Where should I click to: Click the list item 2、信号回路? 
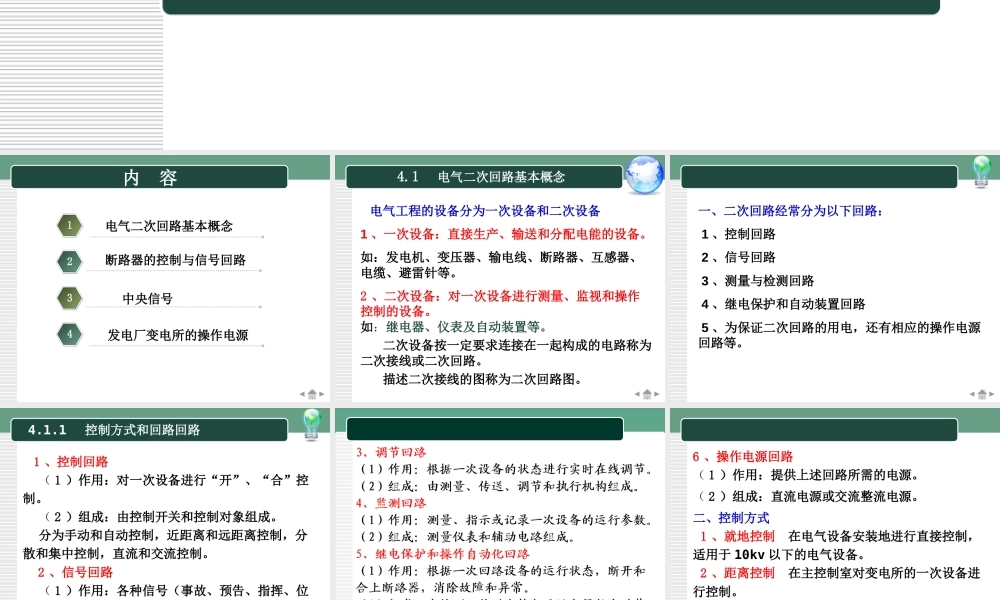pos(738,257)
